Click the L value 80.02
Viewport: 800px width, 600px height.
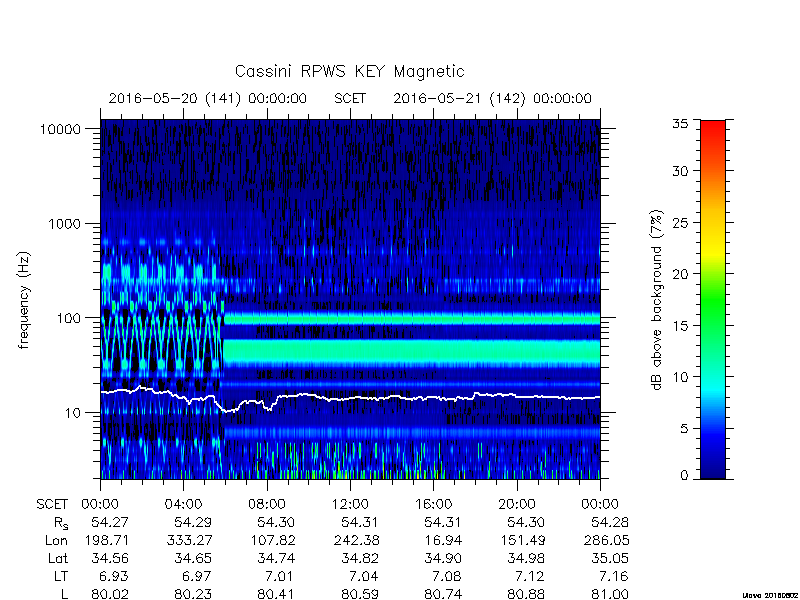110,594
